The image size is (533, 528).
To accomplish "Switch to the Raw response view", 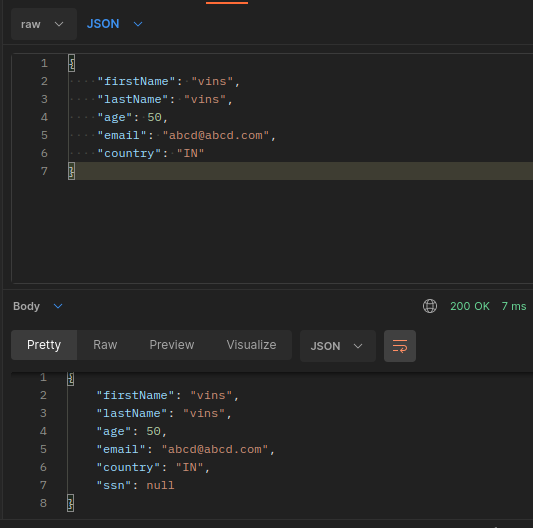I will click(x=105, y=345).
